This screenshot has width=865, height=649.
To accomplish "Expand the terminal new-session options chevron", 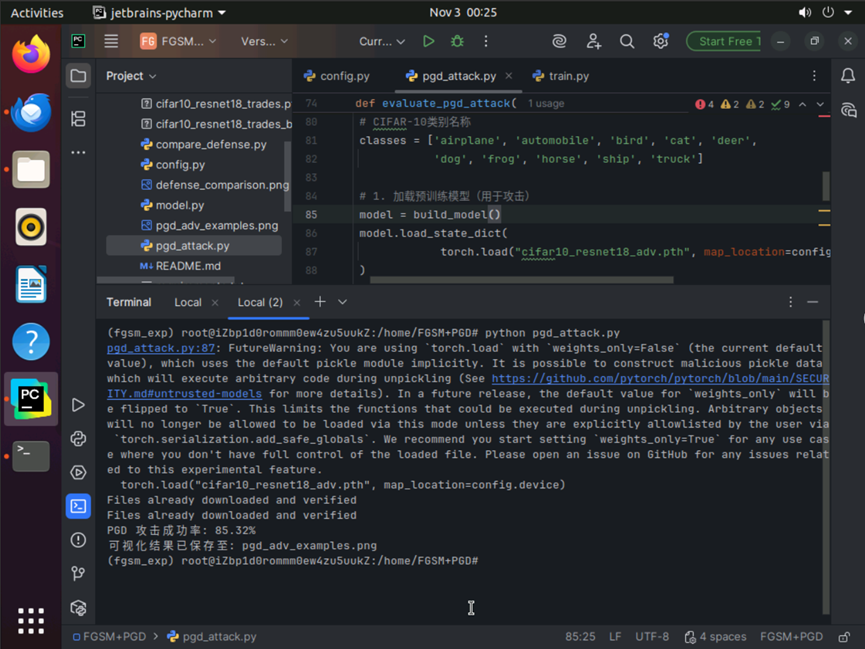I will click(343, 302).
